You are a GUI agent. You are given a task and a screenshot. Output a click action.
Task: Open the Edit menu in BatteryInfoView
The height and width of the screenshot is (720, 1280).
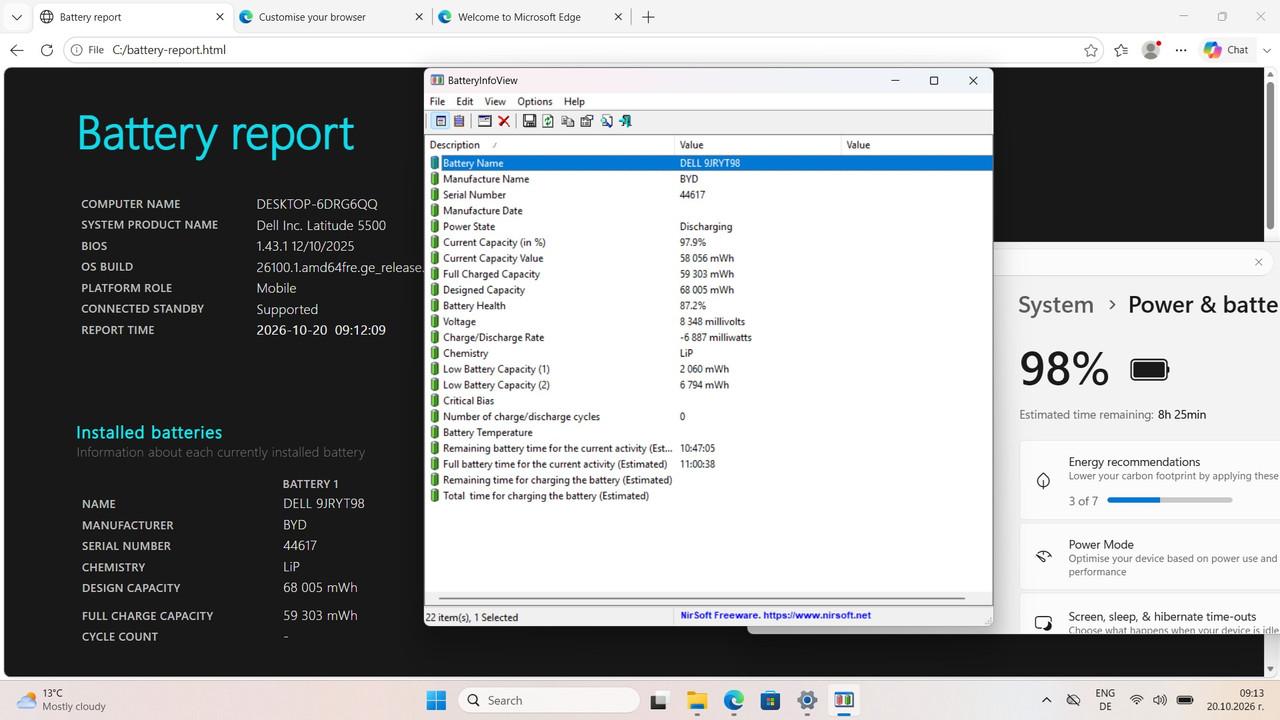click(x=465, y=101)
